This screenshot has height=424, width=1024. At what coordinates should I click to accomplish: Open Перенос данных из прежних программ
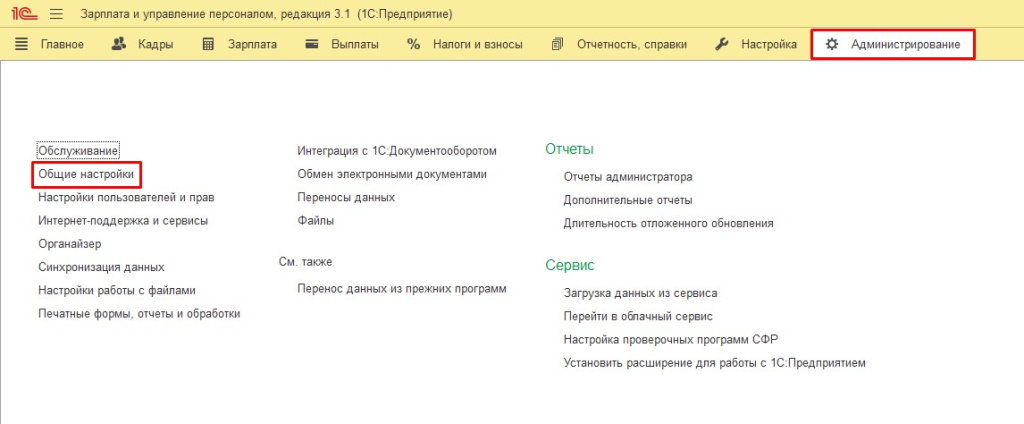402,288
